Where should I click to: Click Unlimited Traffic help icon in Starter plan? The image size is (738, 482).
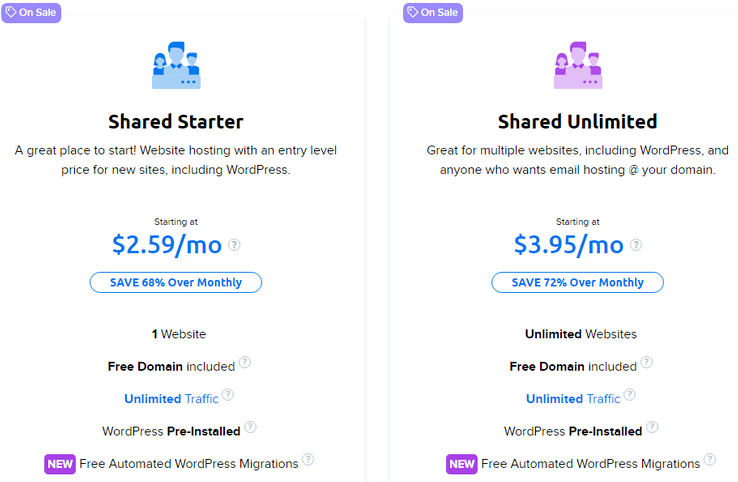(x=228, y=395)
